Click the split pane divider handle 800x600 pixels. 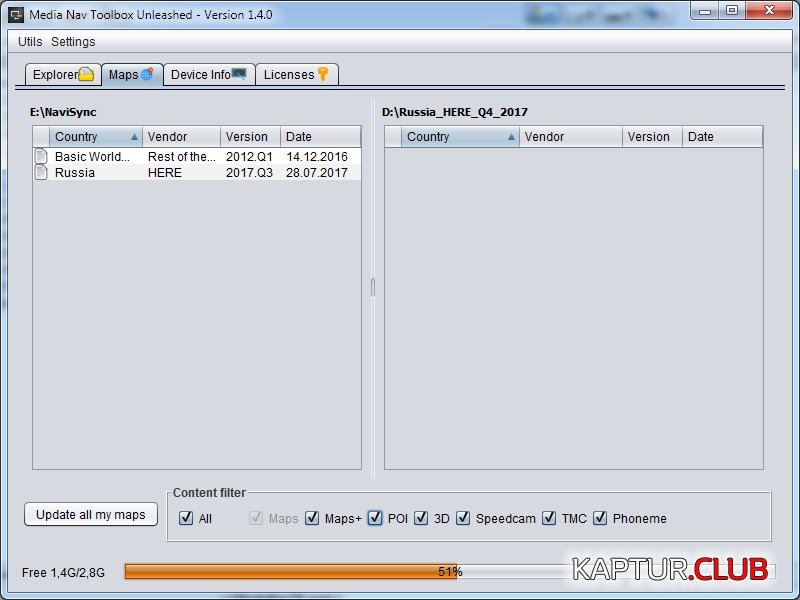[x=373, y=287]
